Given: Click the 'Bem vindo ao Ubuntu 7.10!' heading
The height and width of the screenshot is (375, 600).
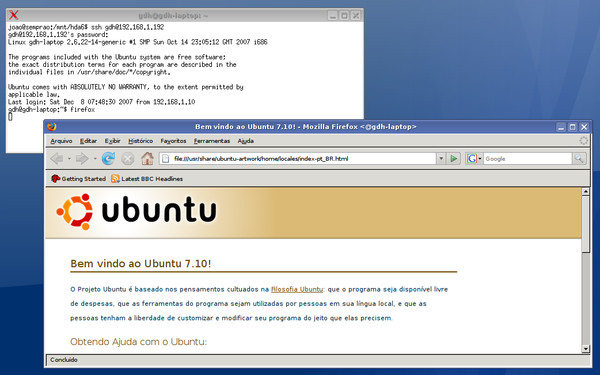Looking at the screenshot, I should (x=141, y=264).
